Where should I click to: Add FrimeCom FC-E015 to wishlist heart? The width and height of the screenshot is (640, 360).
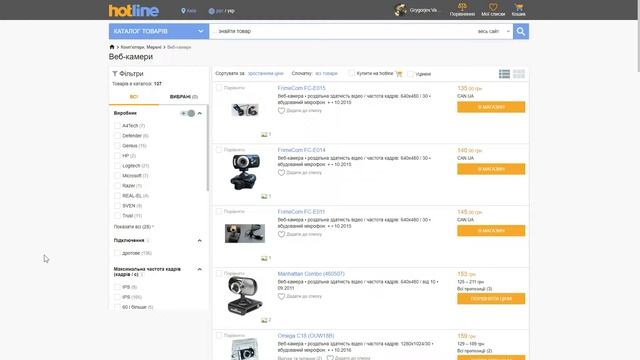point(281,111)
